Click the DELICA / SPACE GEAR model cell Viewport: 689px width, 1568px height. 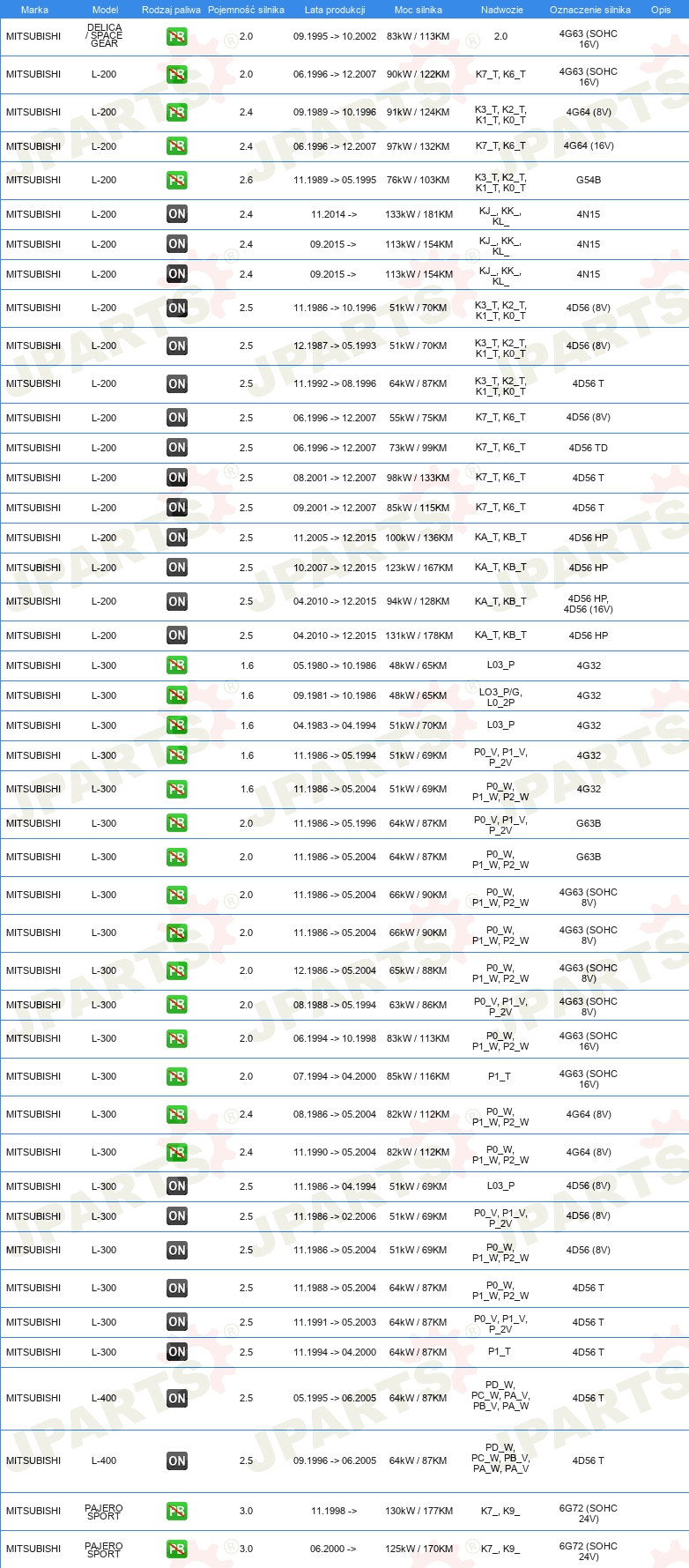(104, 35)
